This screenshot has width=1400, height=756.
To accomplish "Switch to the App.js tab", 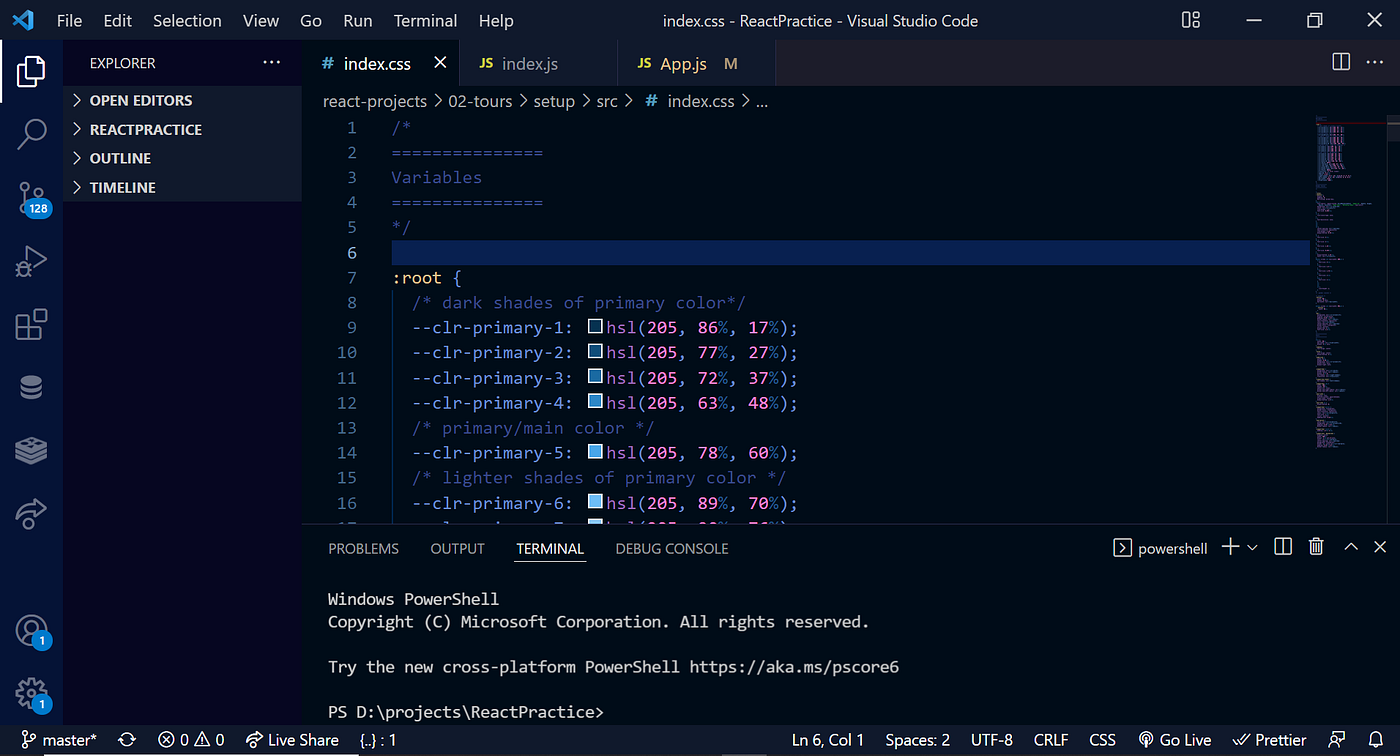I will pos(685,63).
